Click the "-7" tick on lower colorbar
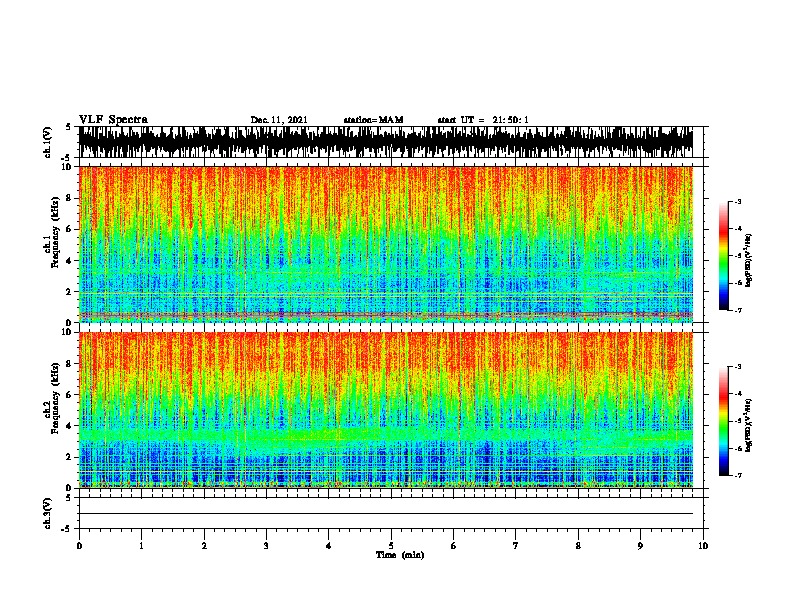 click(x=738, y=475)
